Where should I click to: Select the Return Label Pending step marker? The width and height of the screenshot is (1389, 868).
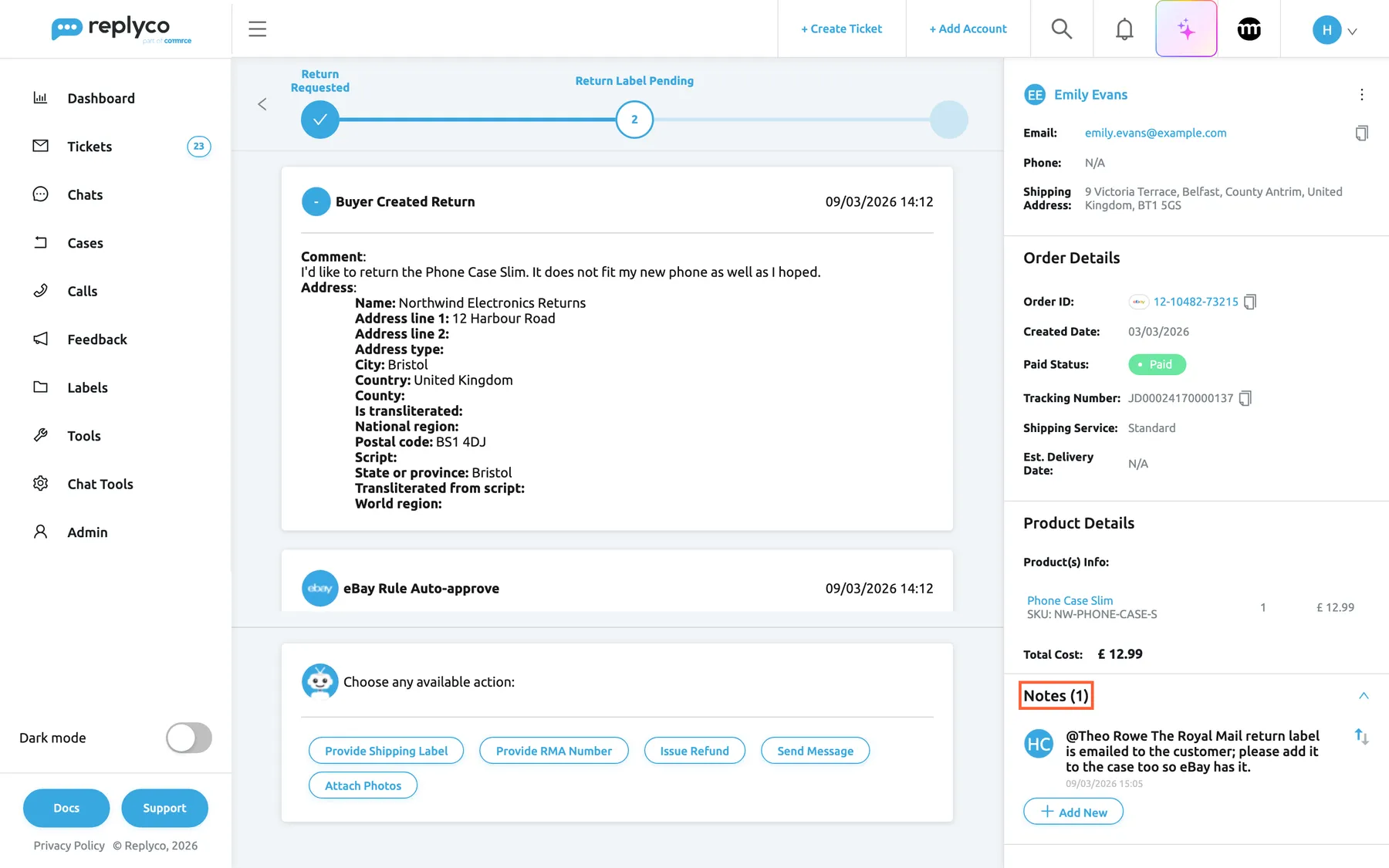(634, 120)
